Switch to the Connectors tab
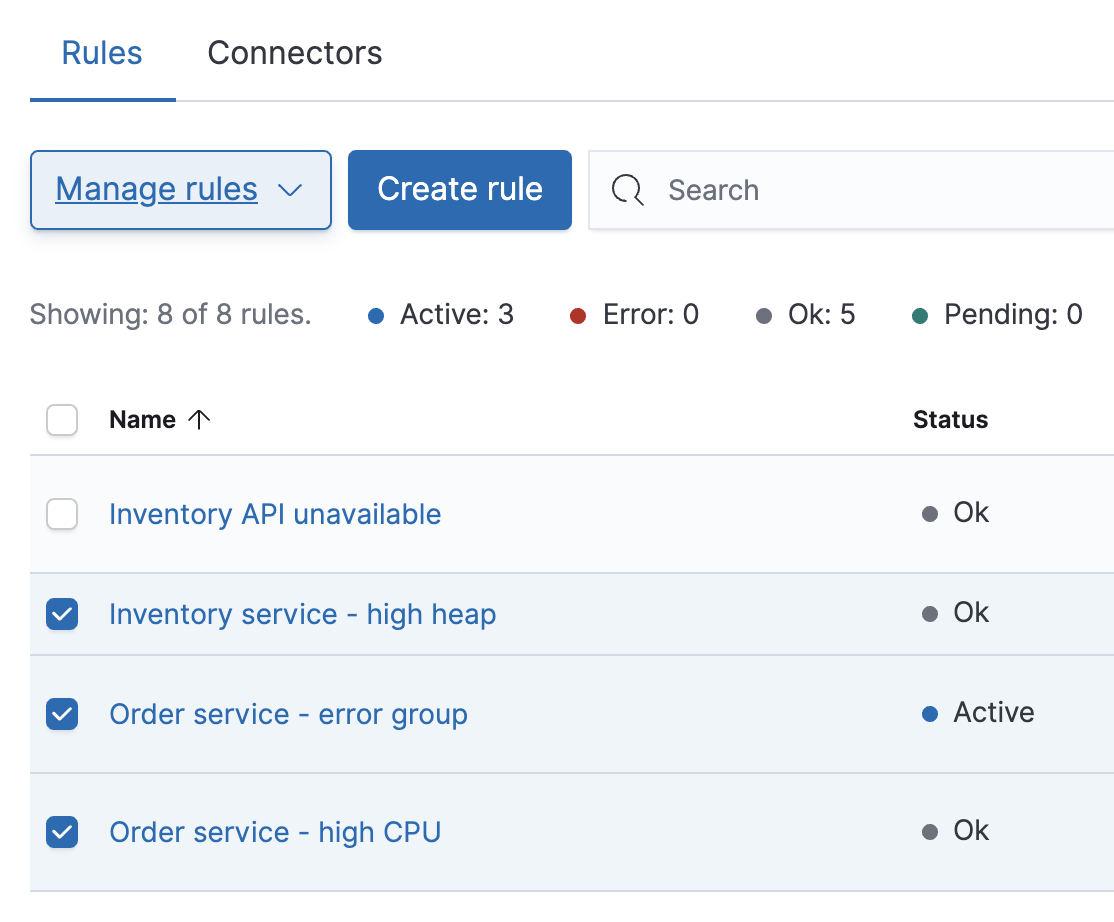The image size is (1114, 922). [295, 53]
